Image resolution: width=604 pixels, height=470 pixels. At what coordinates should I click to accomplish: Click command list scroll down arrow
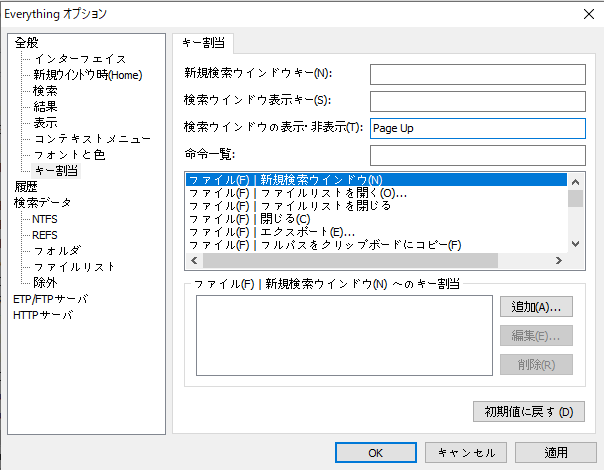coord(575,244)
